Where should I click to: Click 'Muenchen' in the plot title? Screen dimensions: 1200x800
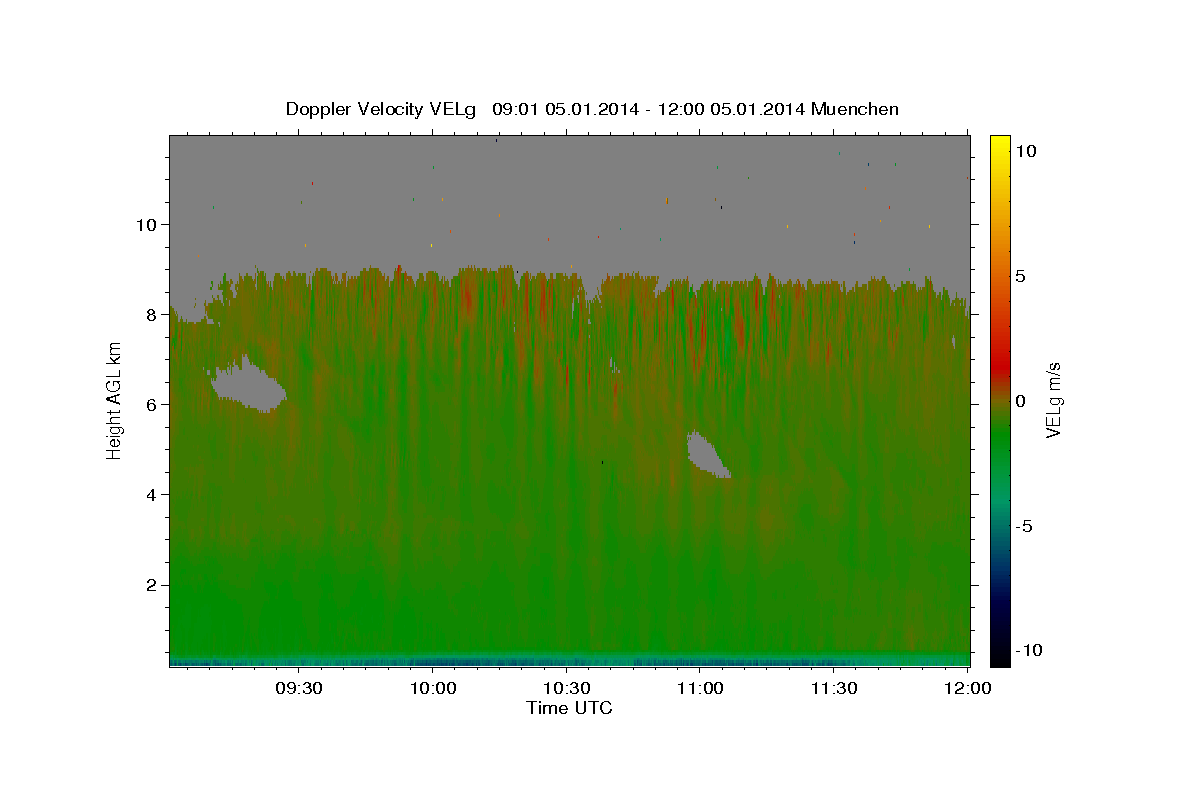pyautogui.click(x=855, y=109)
